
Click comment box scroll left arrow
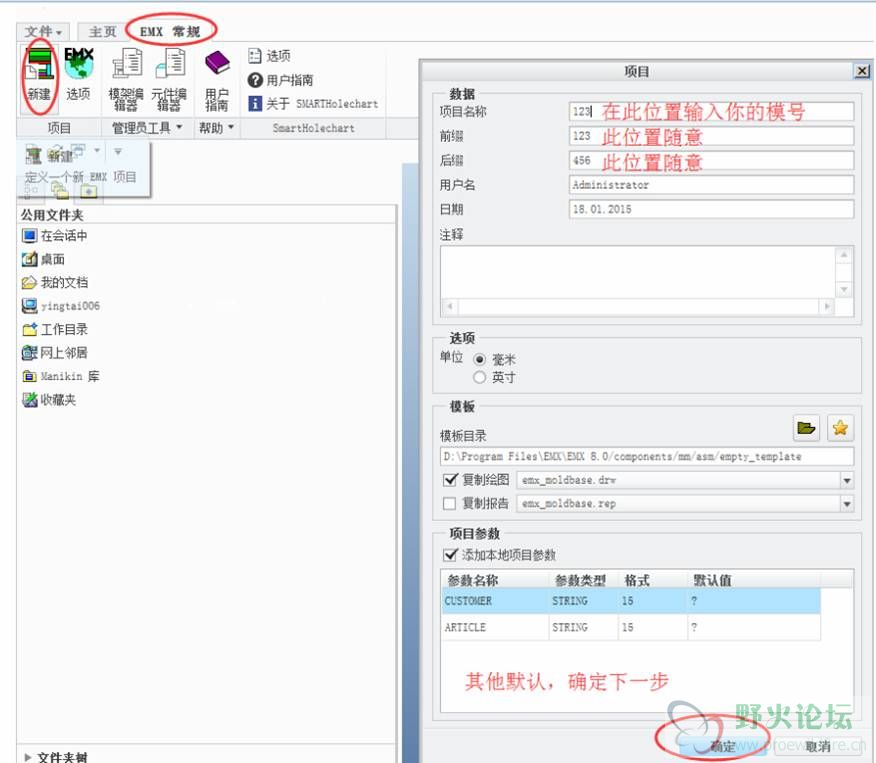coord(450,306)
